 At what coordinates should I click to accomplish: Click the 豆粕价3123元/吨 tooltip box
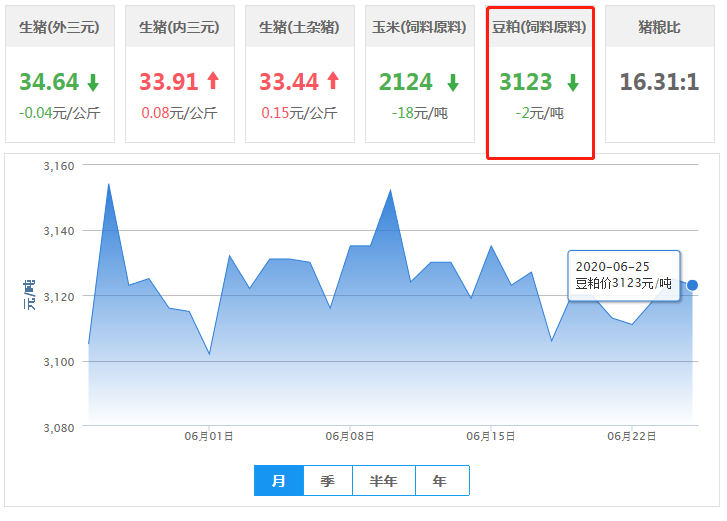point(623,275)
